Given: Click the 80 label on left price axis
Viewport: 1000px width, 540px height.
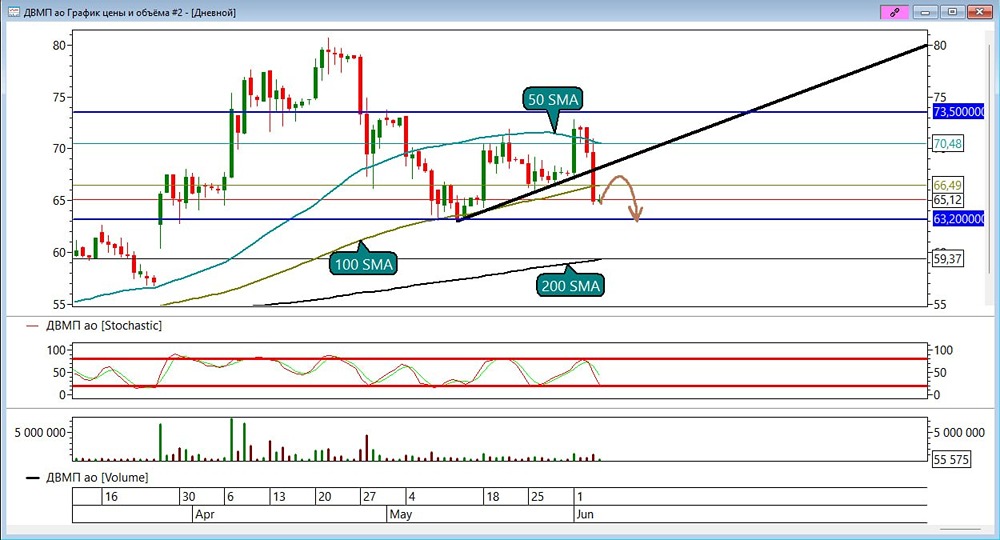Looking at the screenshot, I should tap(59, 45).
